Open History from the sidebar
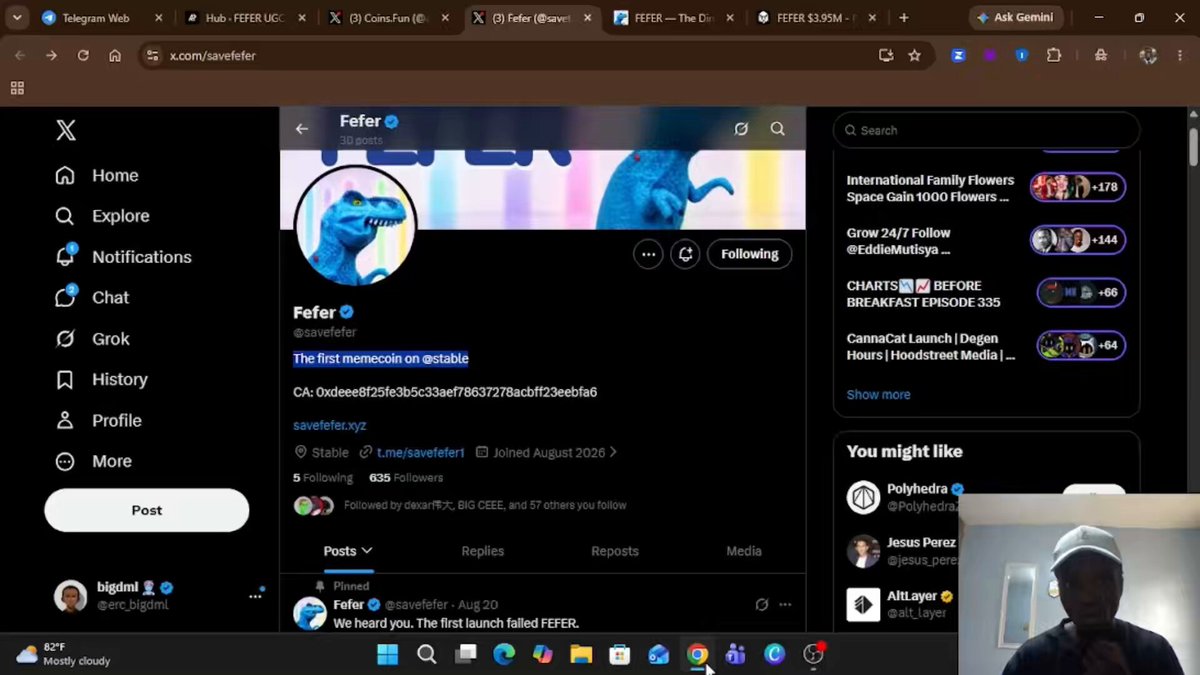Viewport: 1200px width, 675px height. (101, 380)
